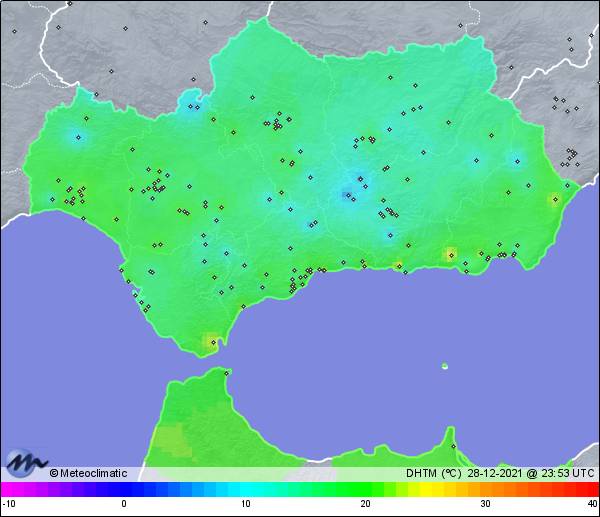
Task: Click the 10 label on temperature scale
Action: [x=246, y=504]
